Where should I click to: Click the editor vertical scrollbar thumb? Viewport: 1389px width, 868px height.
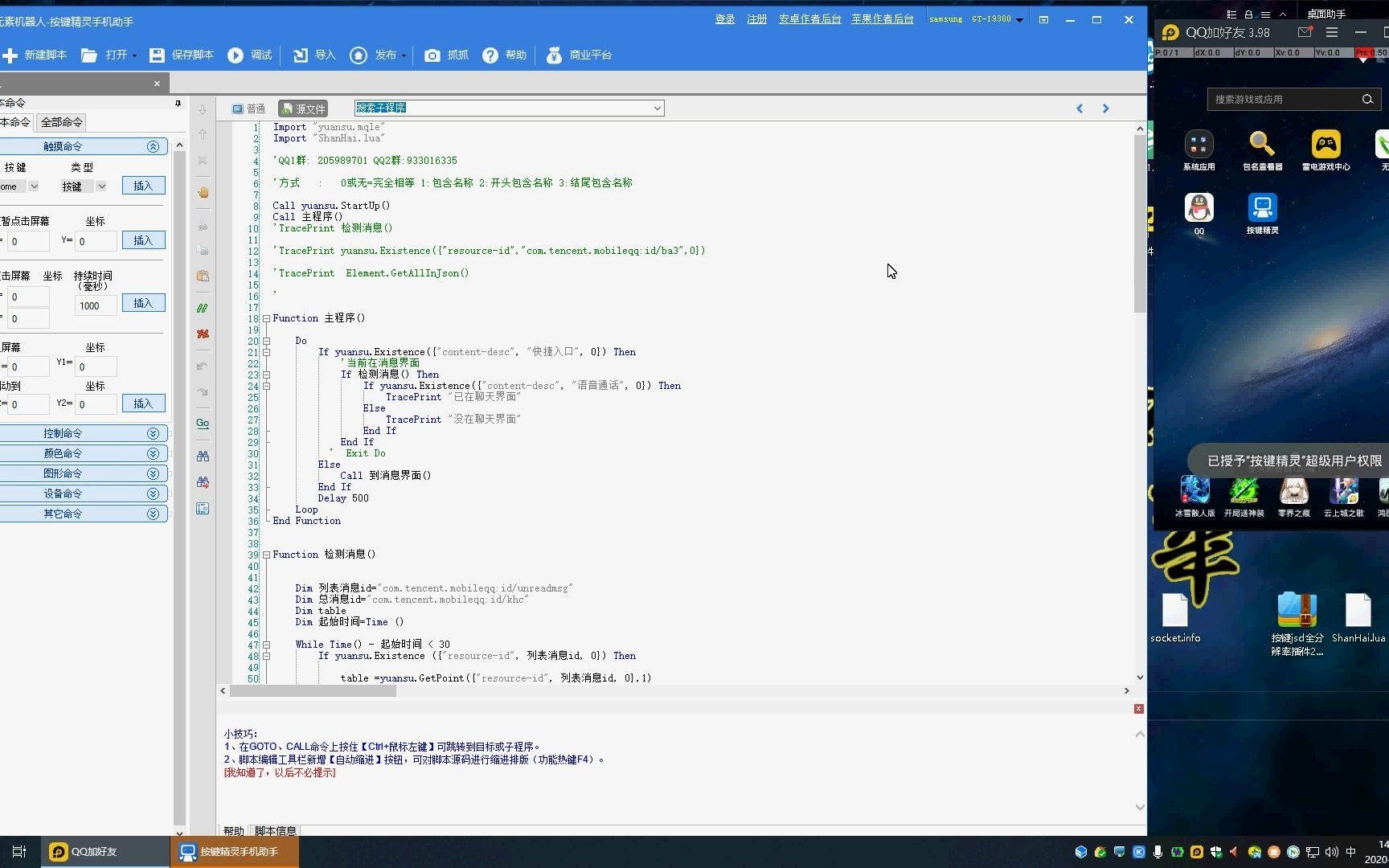click(x=1140, y=223)
